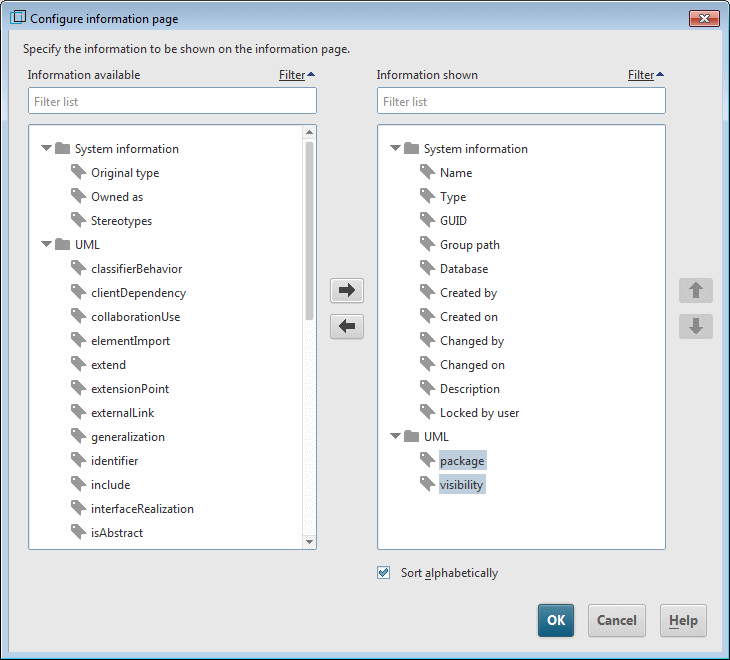The image size is (730, 660).
Task: Select the include item
Action: pos(110,485)
